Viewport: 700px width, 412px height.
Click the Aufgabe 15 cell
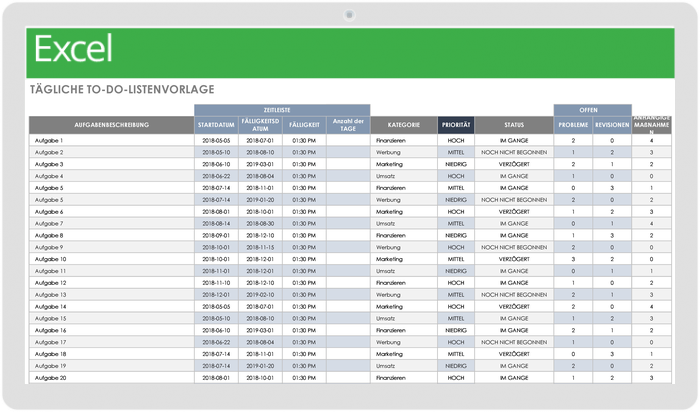click(112, 318)
